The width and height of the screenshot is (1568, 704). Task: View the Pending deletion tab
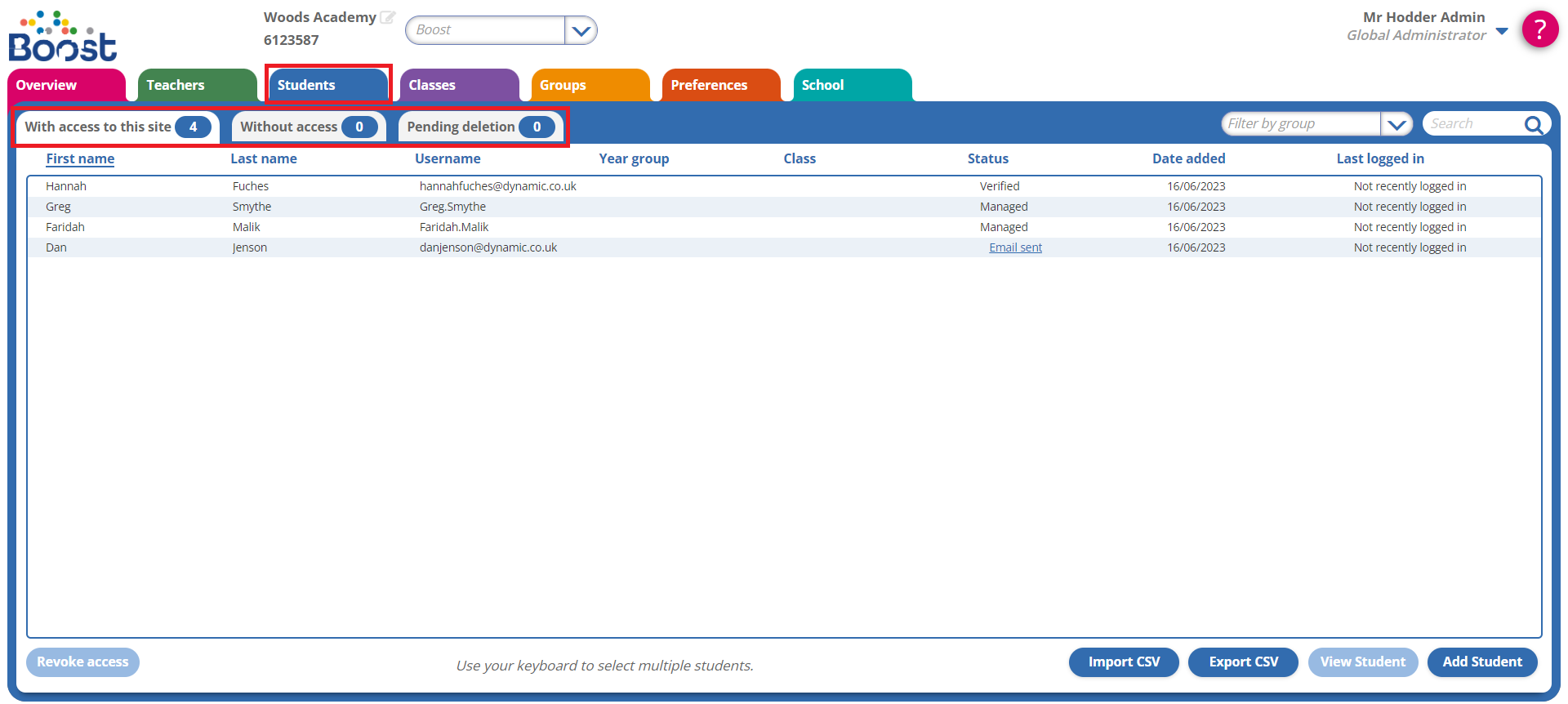tap(479, 127)
